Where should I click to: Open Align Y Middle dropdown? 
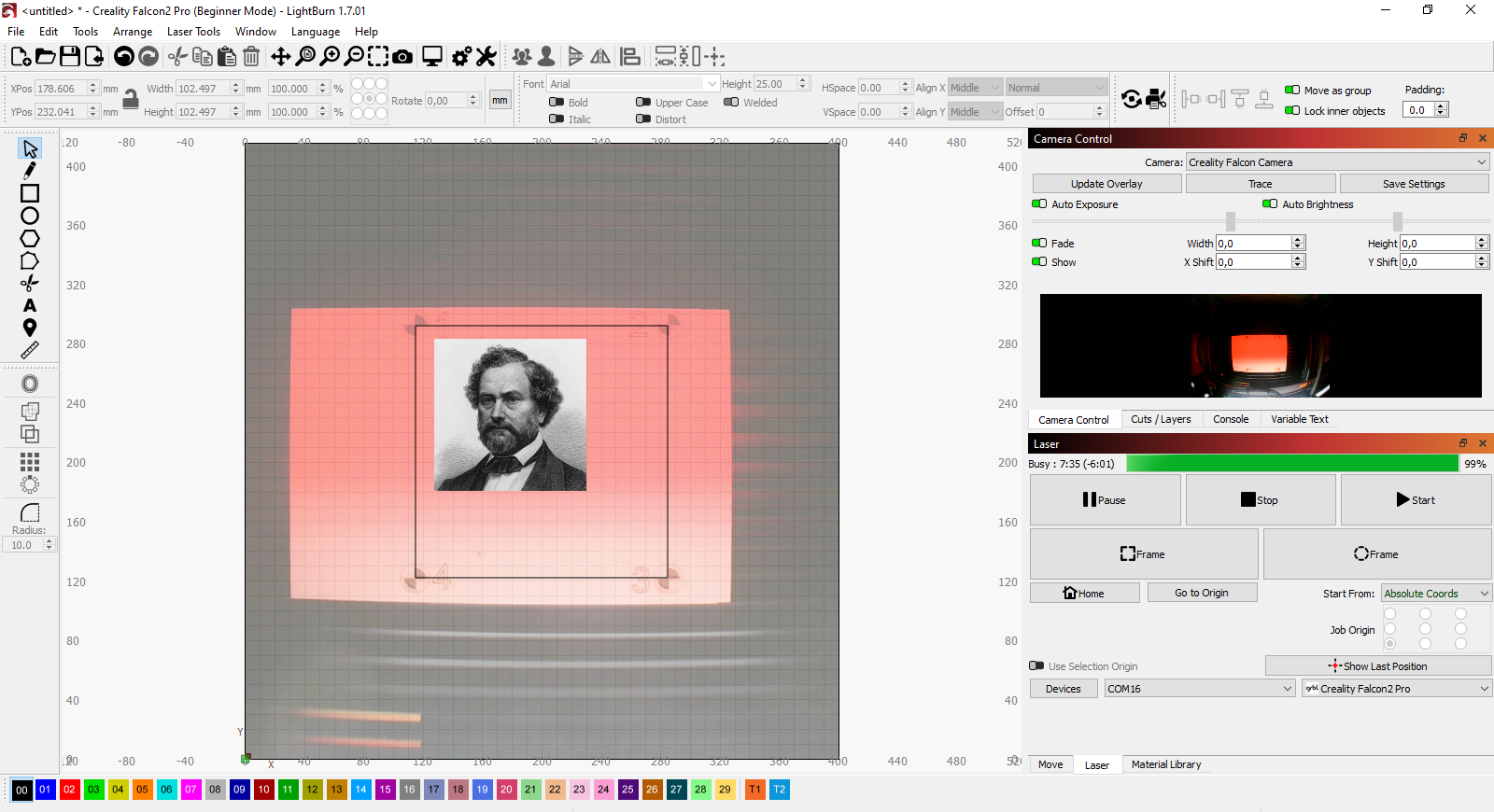975,112
